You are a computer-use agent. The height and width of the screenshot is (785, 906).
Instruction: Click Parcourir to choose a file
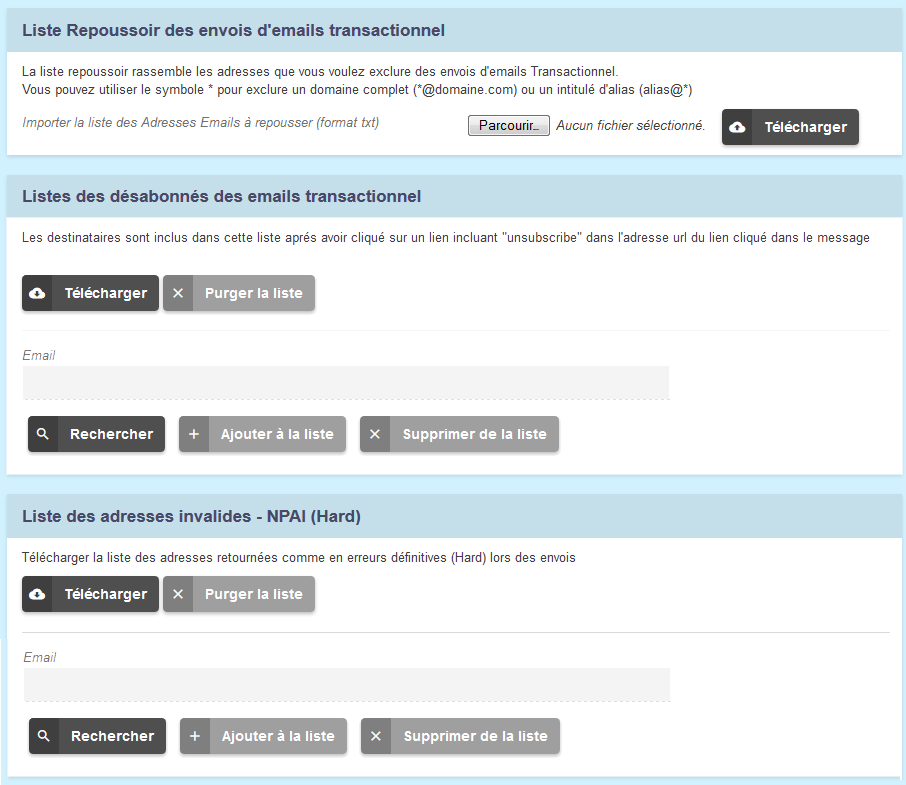point(508,125)
